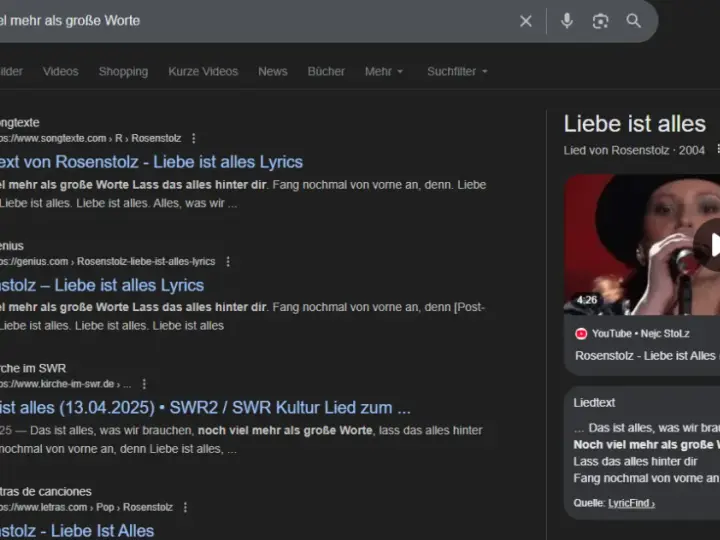720x540 pixels.
Task: Clear the search query with the X icon
Action: click(526, 21)
